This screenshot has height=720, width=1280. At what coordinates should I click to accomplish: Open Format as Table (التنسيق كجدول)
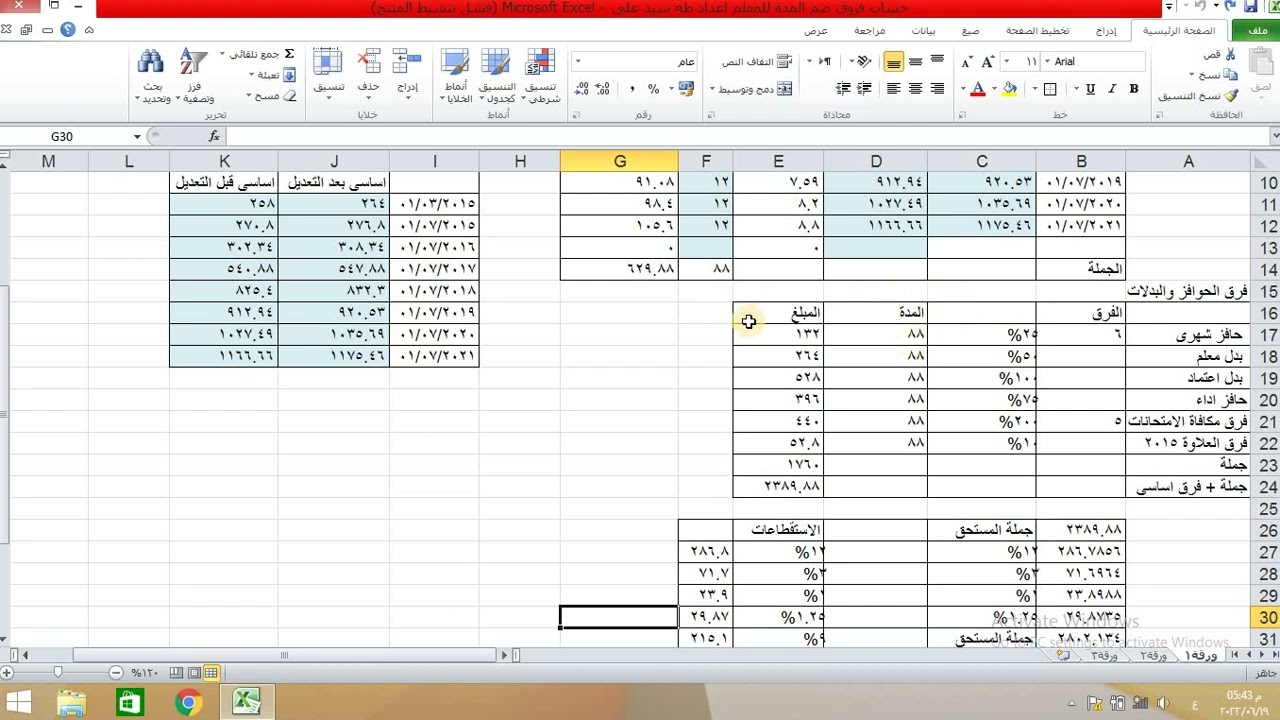[x=497, y=76]
